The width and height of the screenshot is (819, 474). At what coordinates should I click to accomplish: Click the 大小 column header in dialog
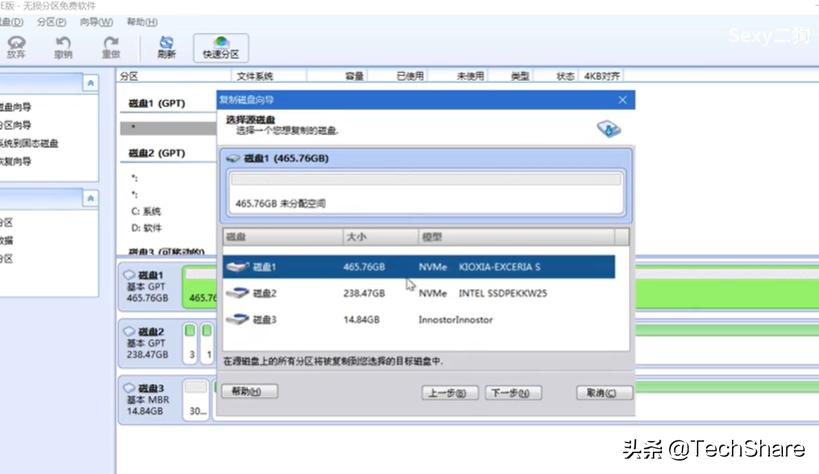coord(380,237)
